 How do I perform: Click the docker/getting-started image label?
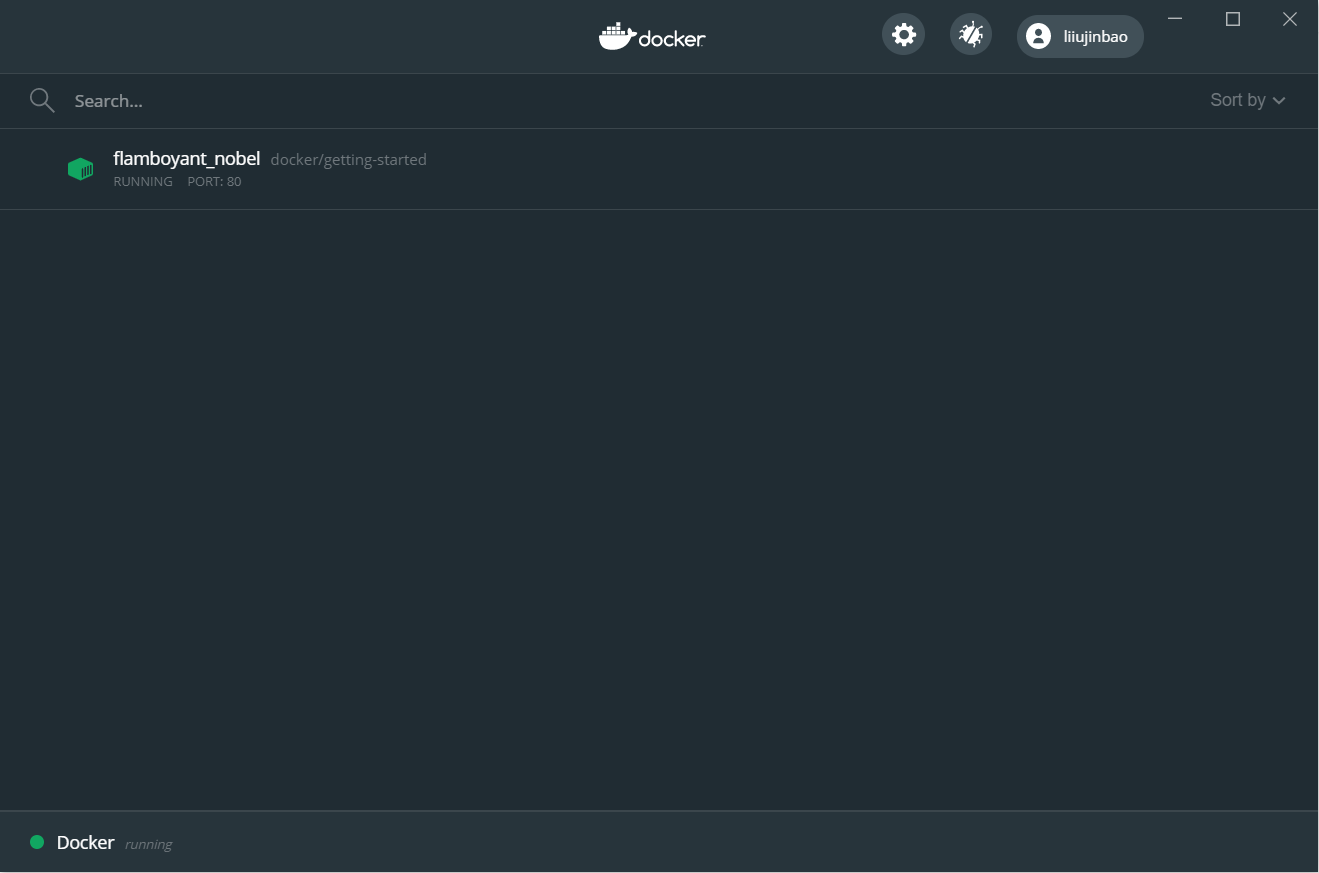[348, 159]
